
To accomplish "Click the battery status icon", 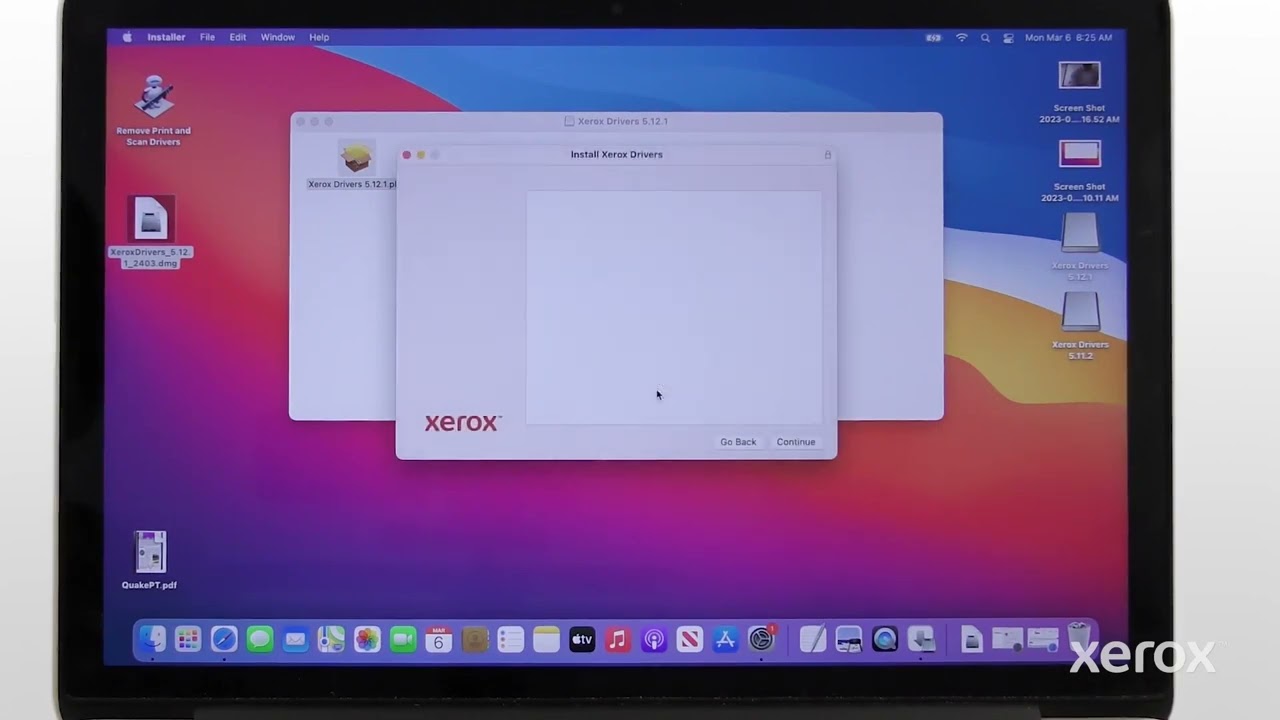I will point(934,37).
